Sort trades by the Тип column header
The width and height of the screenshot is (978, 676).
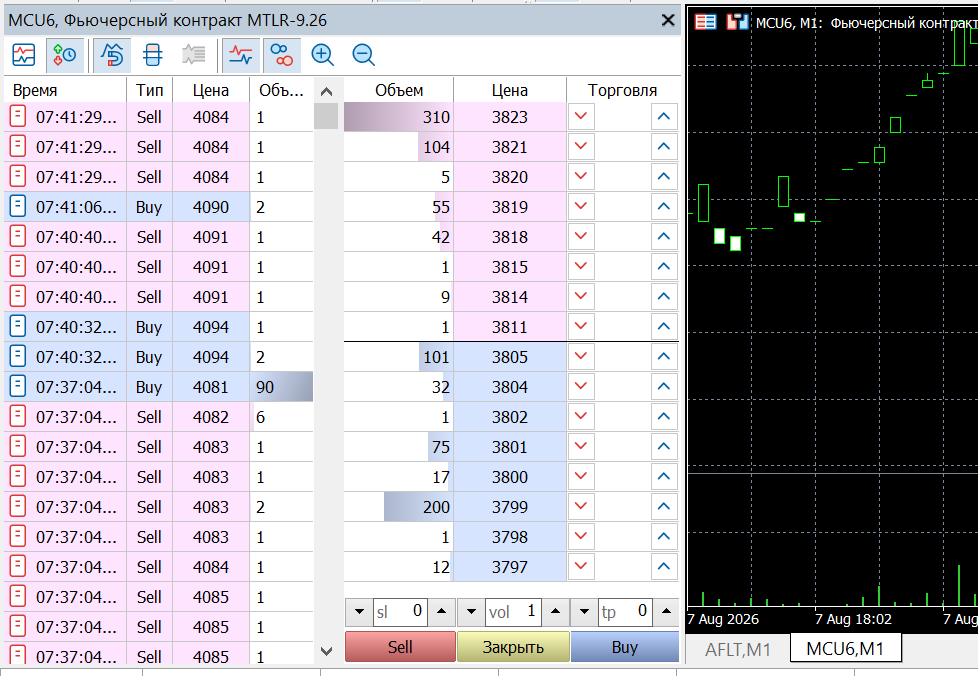(x=150, y=90)
